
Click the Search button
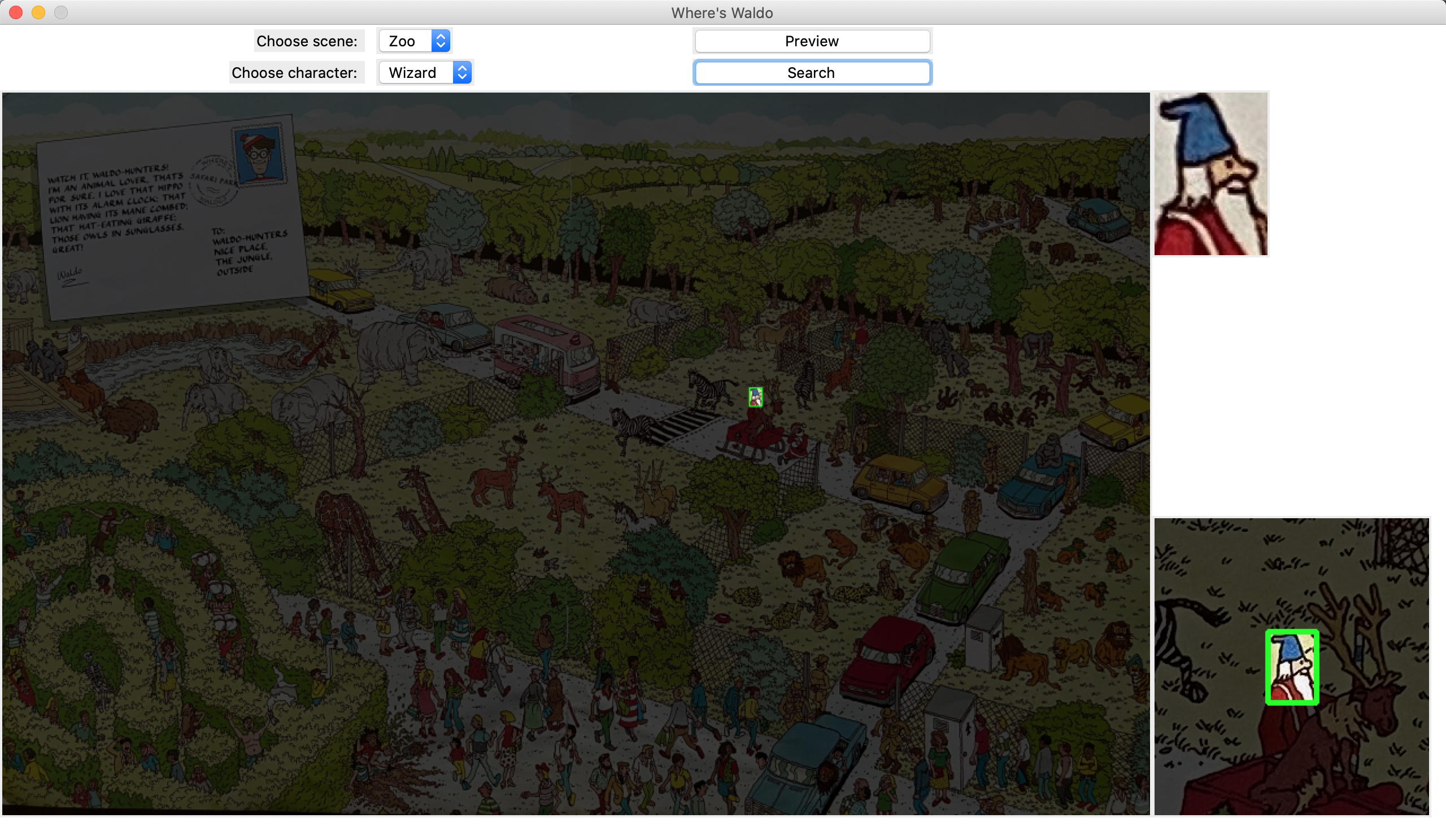pos(811,73)
